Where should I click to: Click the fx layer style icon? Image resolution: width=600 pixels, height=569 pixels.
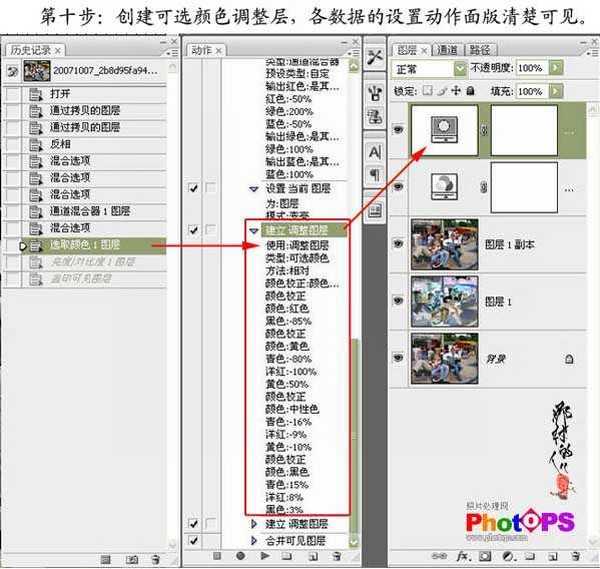pyautogui.click(x=463, y=554)
